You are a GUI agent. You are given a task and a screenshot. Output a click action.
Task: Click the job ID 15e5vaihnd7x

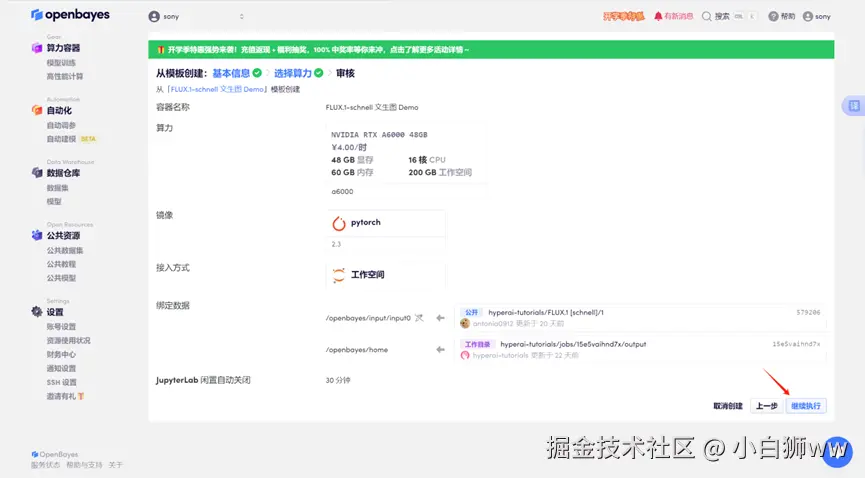[x=796, y=344]
